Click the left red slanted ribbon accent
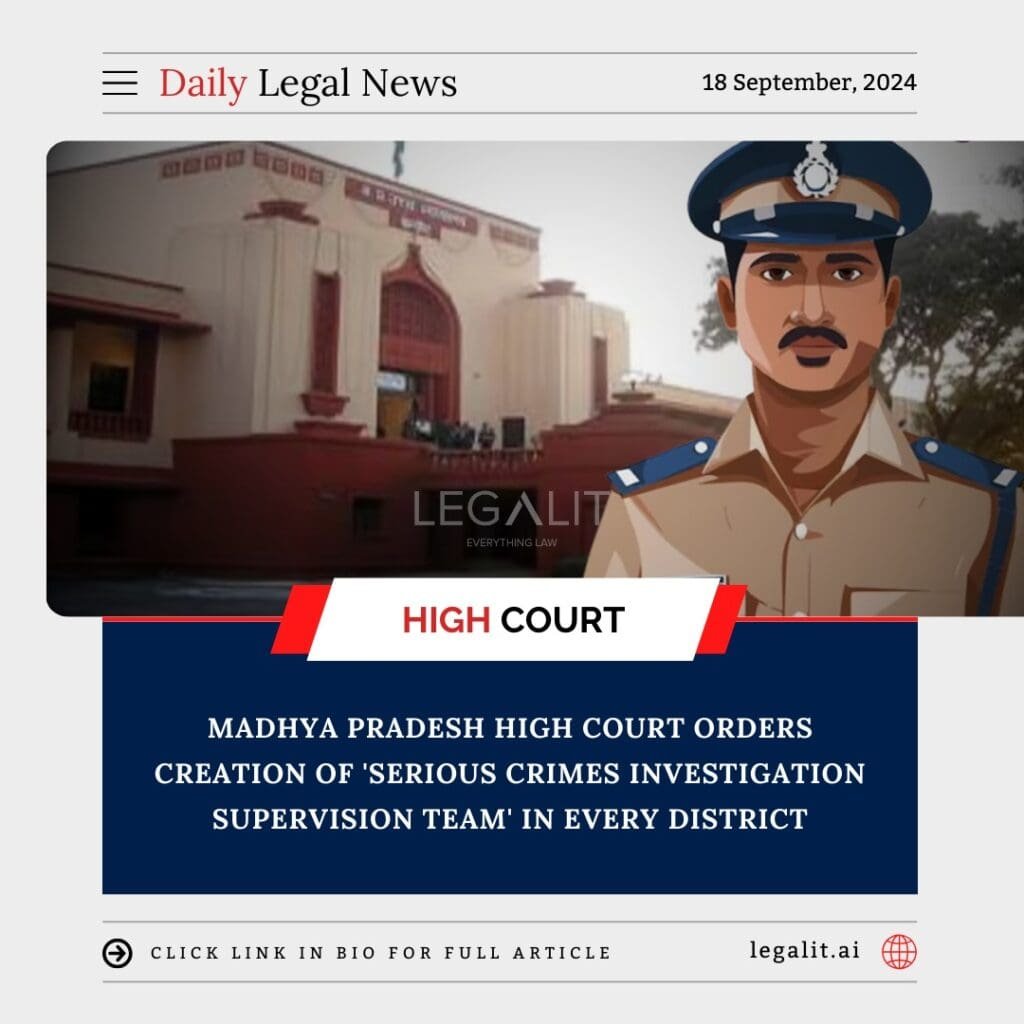 (x=300, y=619)
